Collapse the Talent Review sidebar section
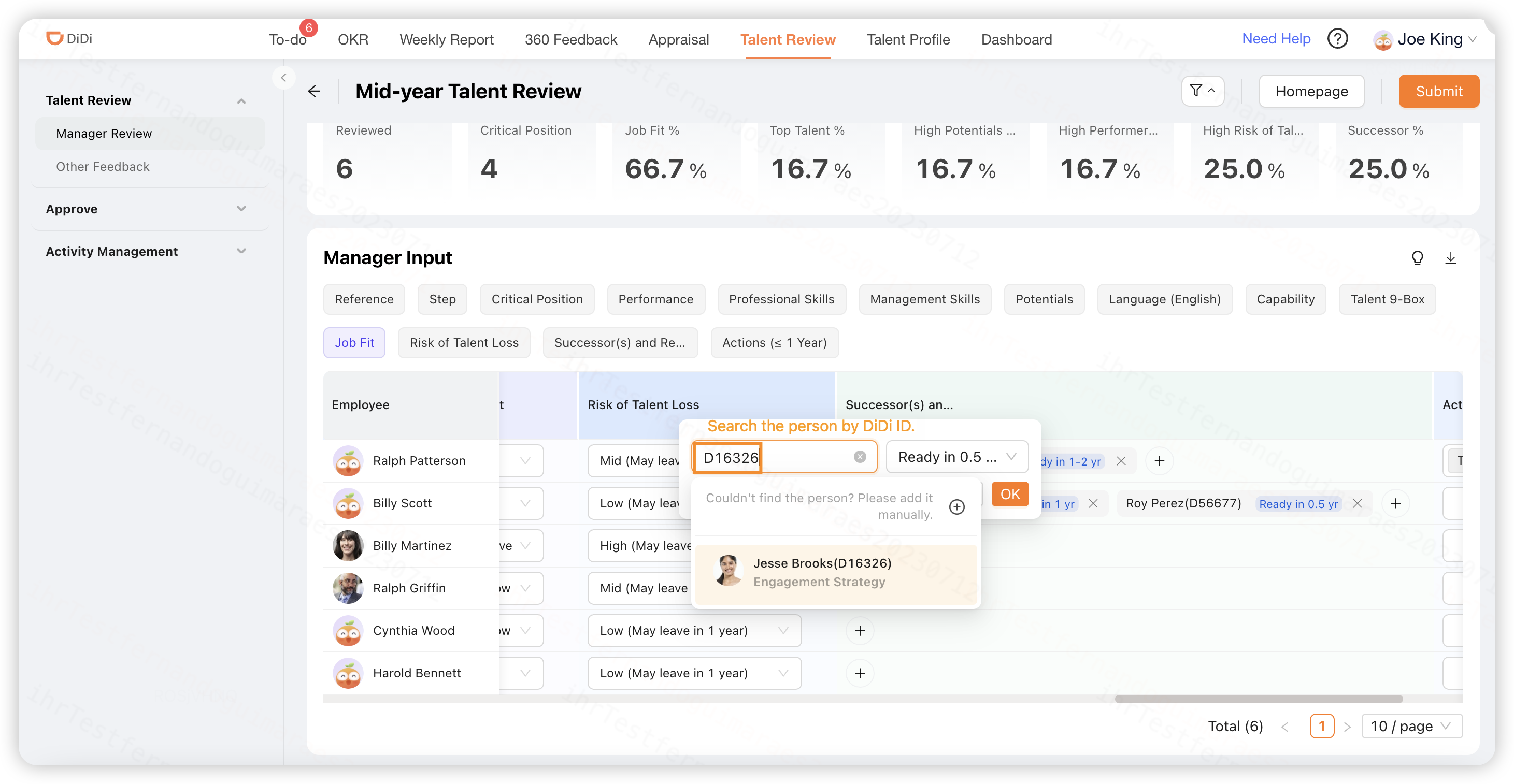The height and width of the screenshot is (784, 1514). pos(241,100)
